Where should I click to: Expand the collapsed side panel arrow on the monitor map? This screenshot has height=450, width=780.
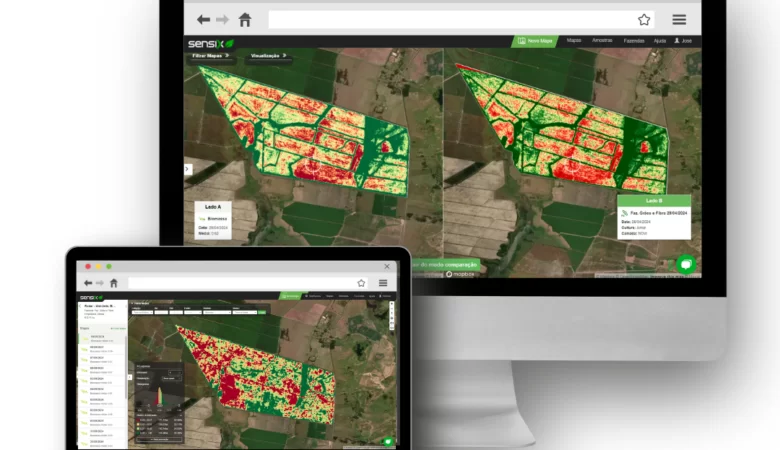coord(187,169)
